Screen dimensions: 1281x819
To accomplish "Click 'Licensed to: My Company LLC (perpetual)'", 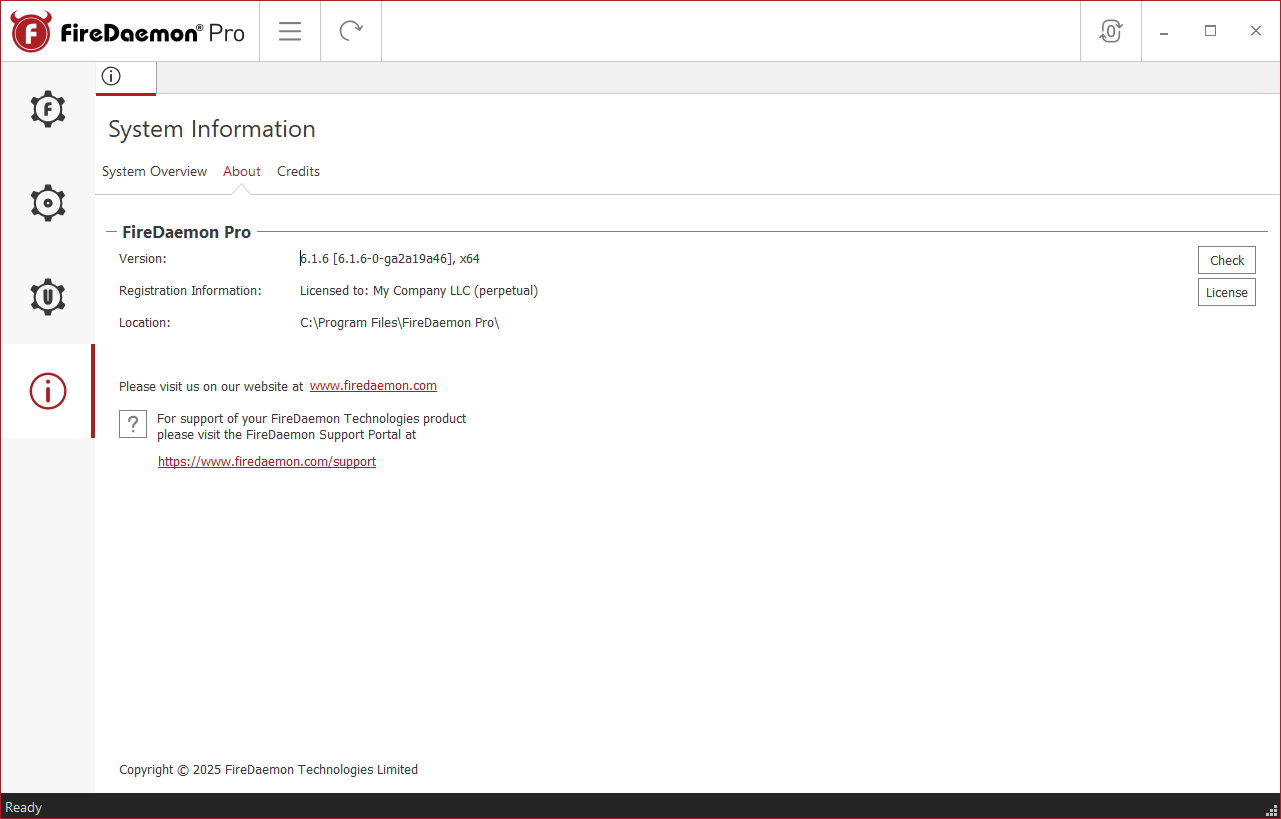I will 419,291.
